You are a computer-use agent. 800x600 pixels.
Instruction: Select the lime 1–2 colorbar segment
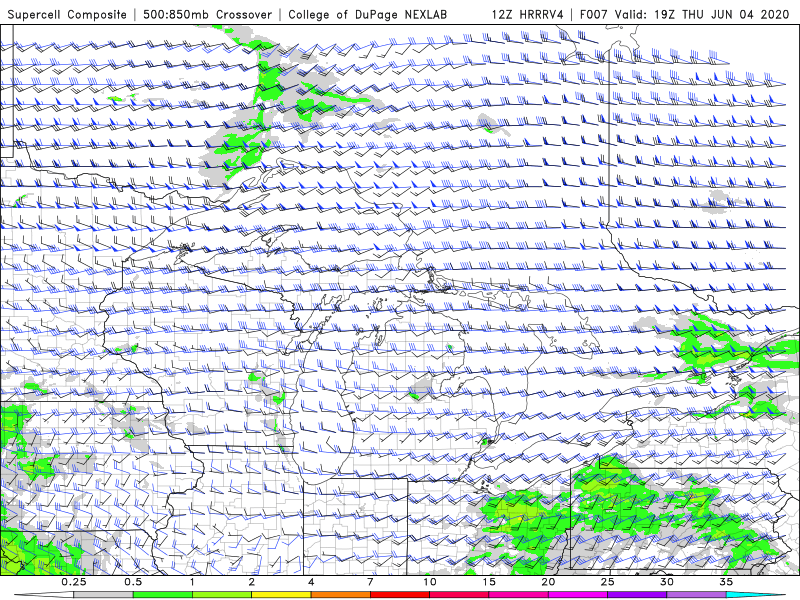[x=222, y=595]
